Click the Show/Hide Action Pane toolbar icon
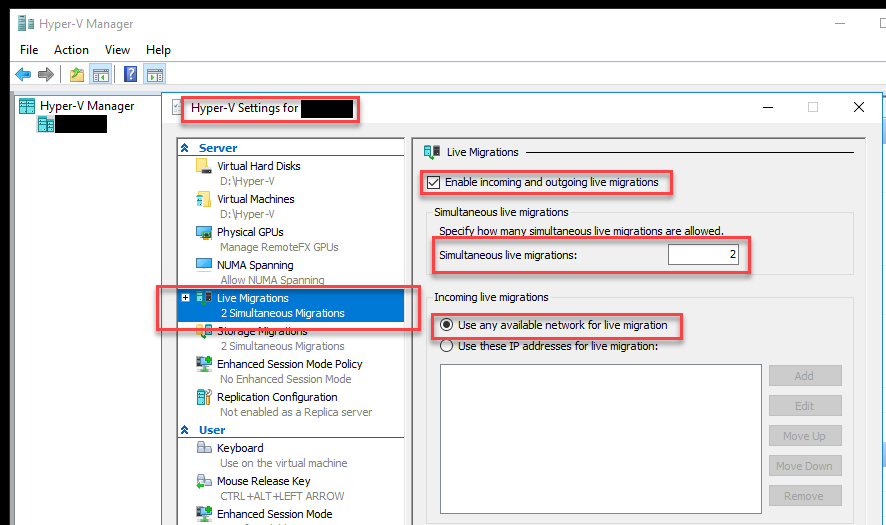Screen dimensions: 886x525 (154, 74)
